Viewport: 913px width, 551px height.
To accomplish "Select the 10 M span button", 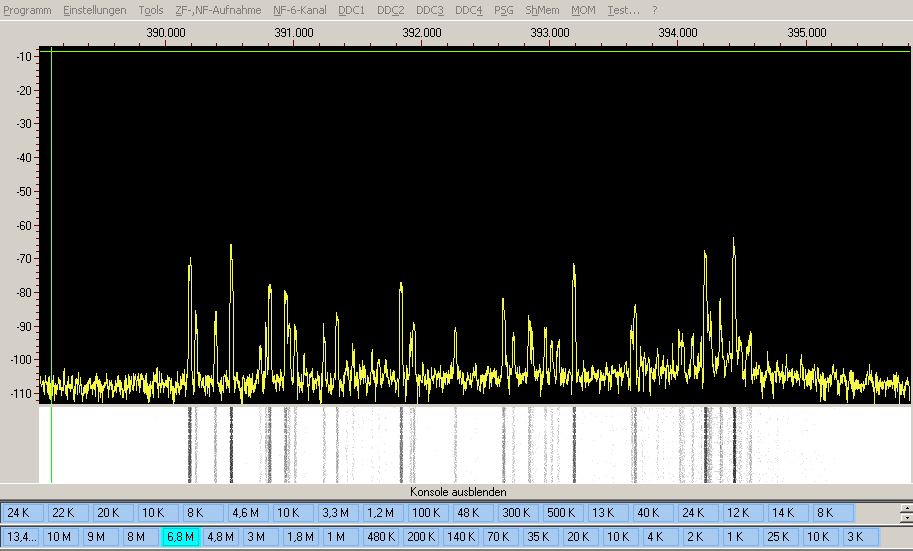I will pyautogui.click(x=61, y=536).
